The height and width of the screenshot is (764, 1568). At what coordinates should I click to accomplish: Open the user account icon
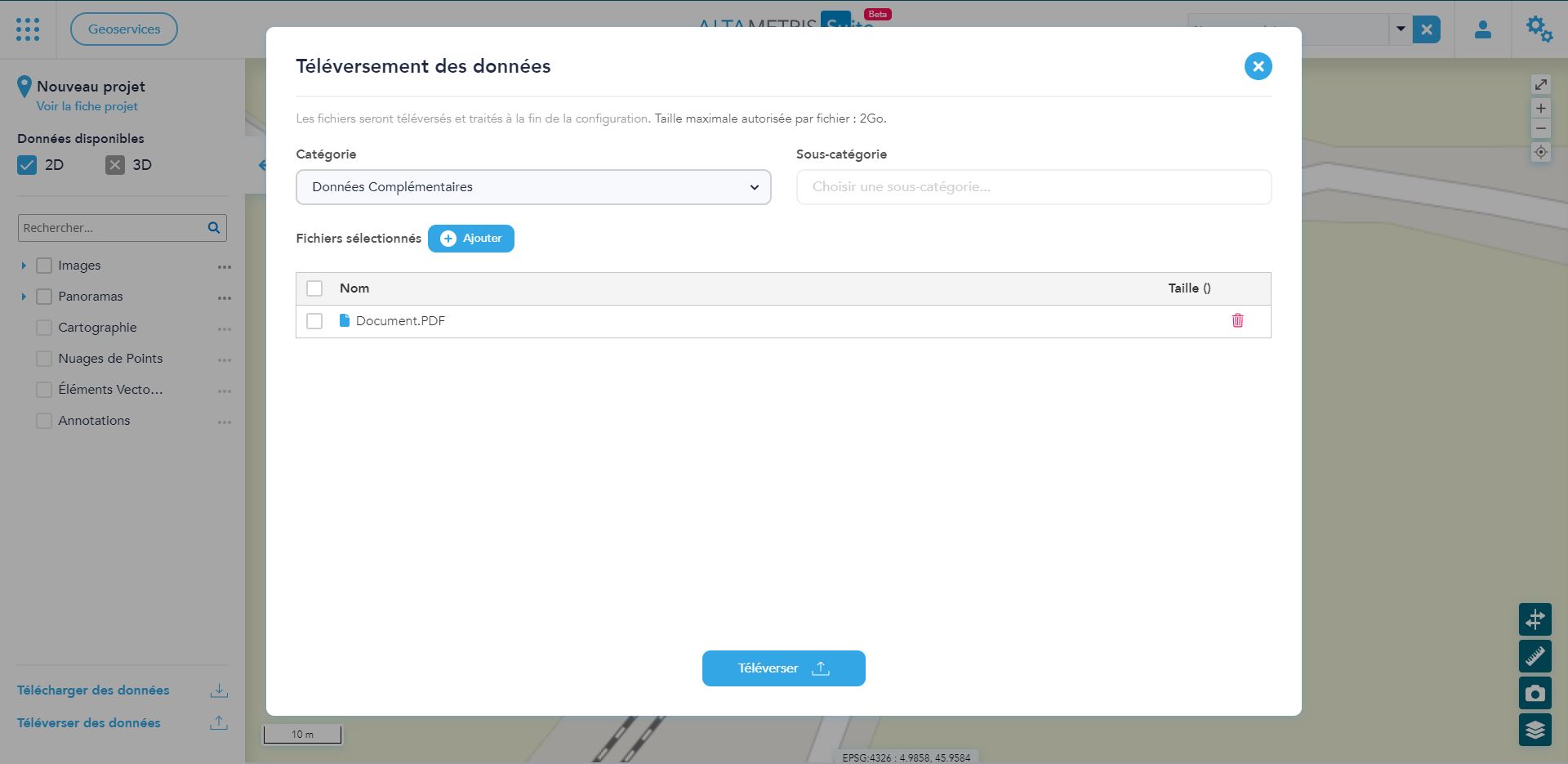[1483, 29]
